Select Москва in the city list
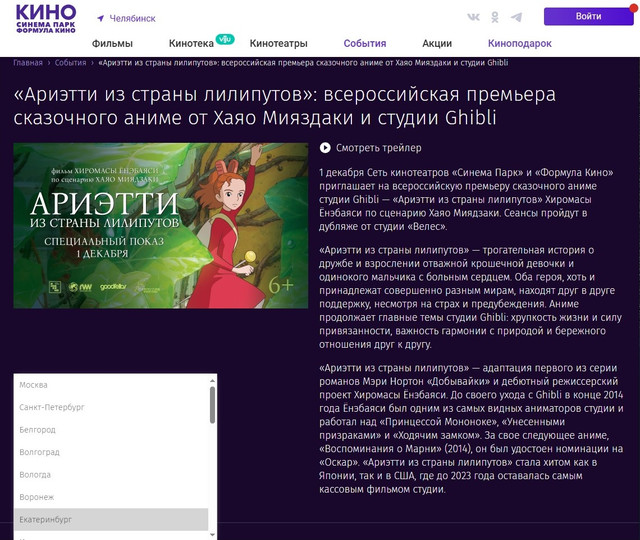The image size is (640, 540). point(111,385)
